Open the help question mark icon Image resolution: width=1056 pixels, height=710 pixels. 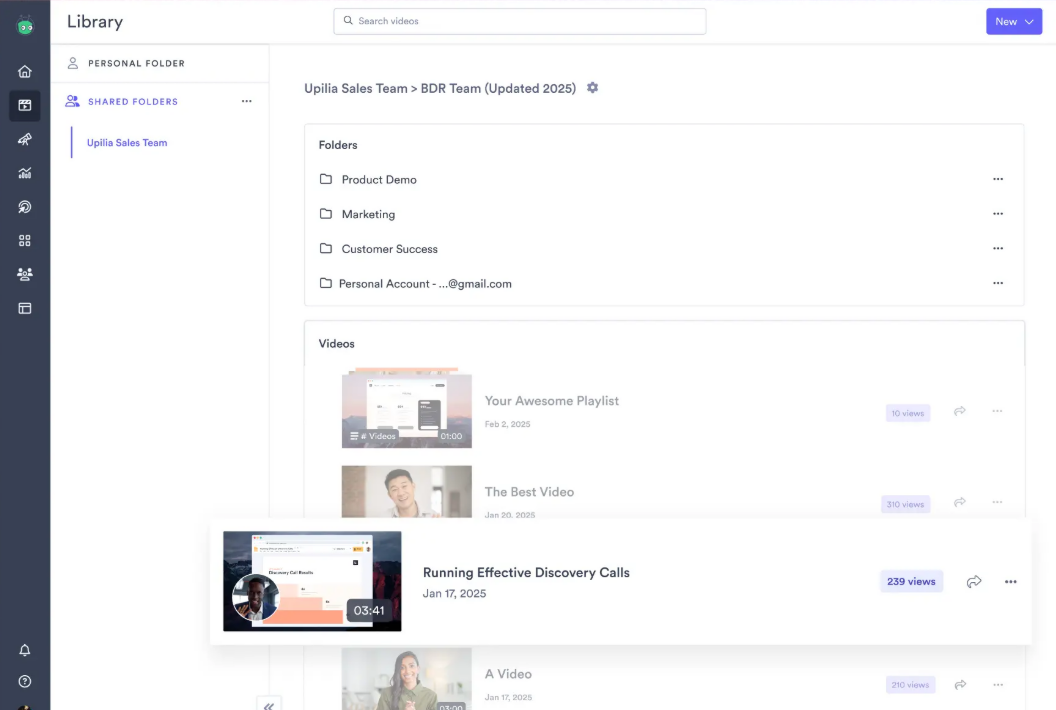pyautogui.click(x=25, y=681)
